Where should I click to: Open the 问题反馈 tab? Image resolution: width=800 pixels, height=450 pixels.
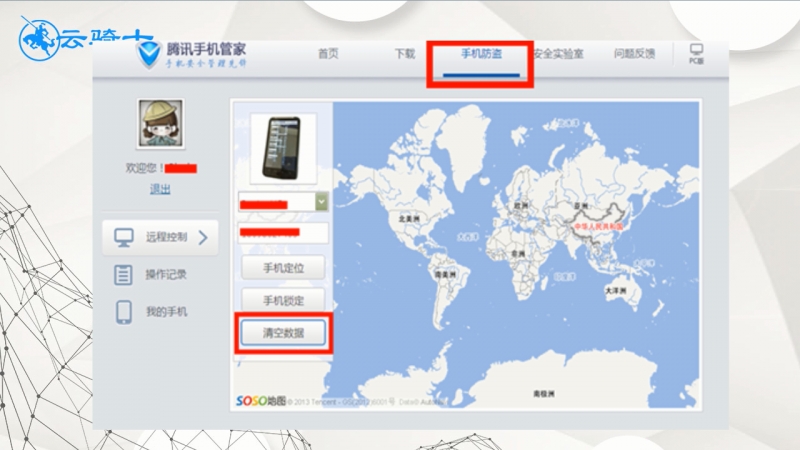tap(634, 54)
